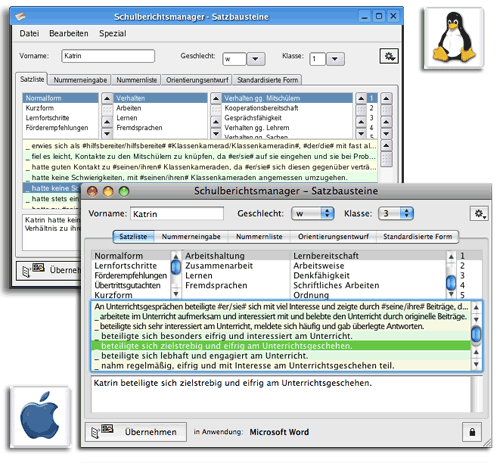This screenshot has width=500, height=463.
Task: Click the Tux penguin logo
Action: click(x=454, y=37)
